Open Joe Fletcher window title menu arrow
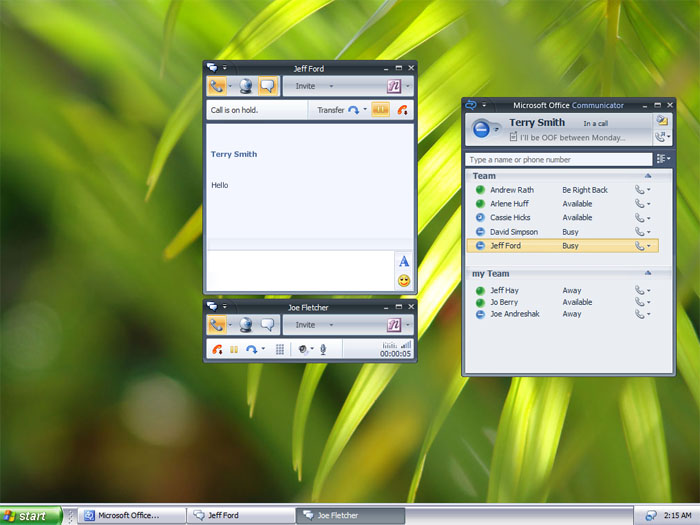700x525 pixels. pos(225,307)
